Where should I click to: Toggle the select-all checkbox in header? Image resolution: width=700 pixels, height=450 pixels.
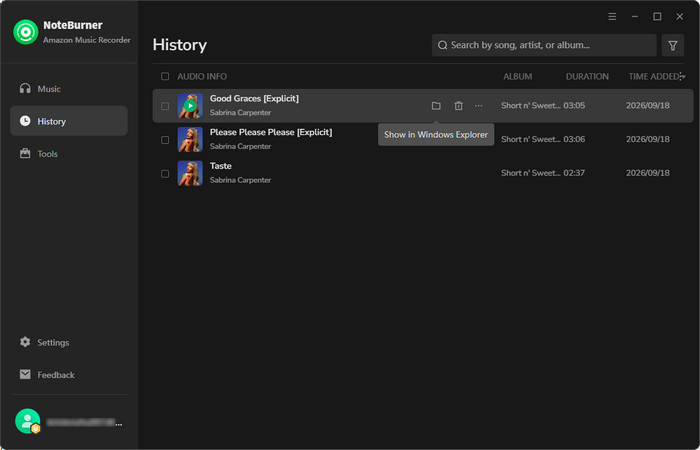[165, 76]
